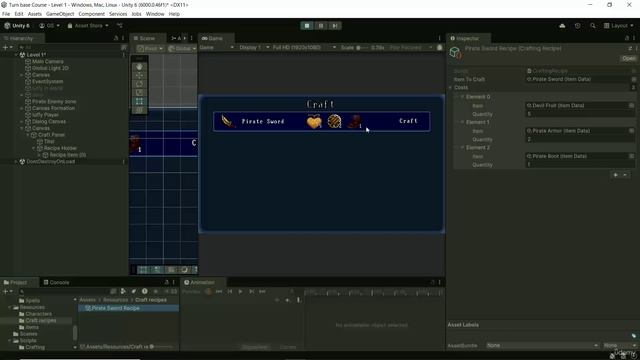
Task: Collapse Element 0 in Costs
Action: [462, 97]
